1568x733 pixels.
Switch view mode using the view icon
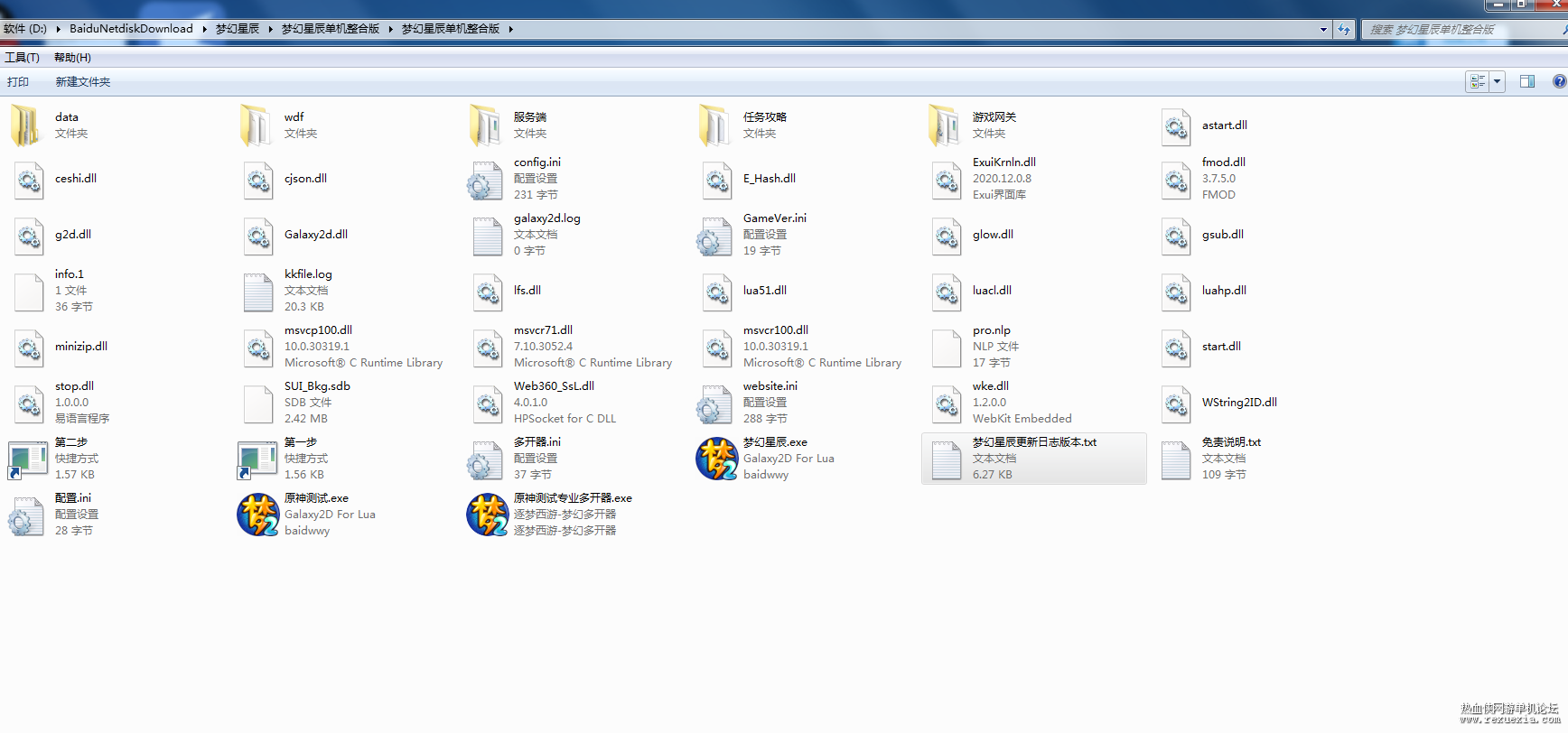pos(1478,81)
